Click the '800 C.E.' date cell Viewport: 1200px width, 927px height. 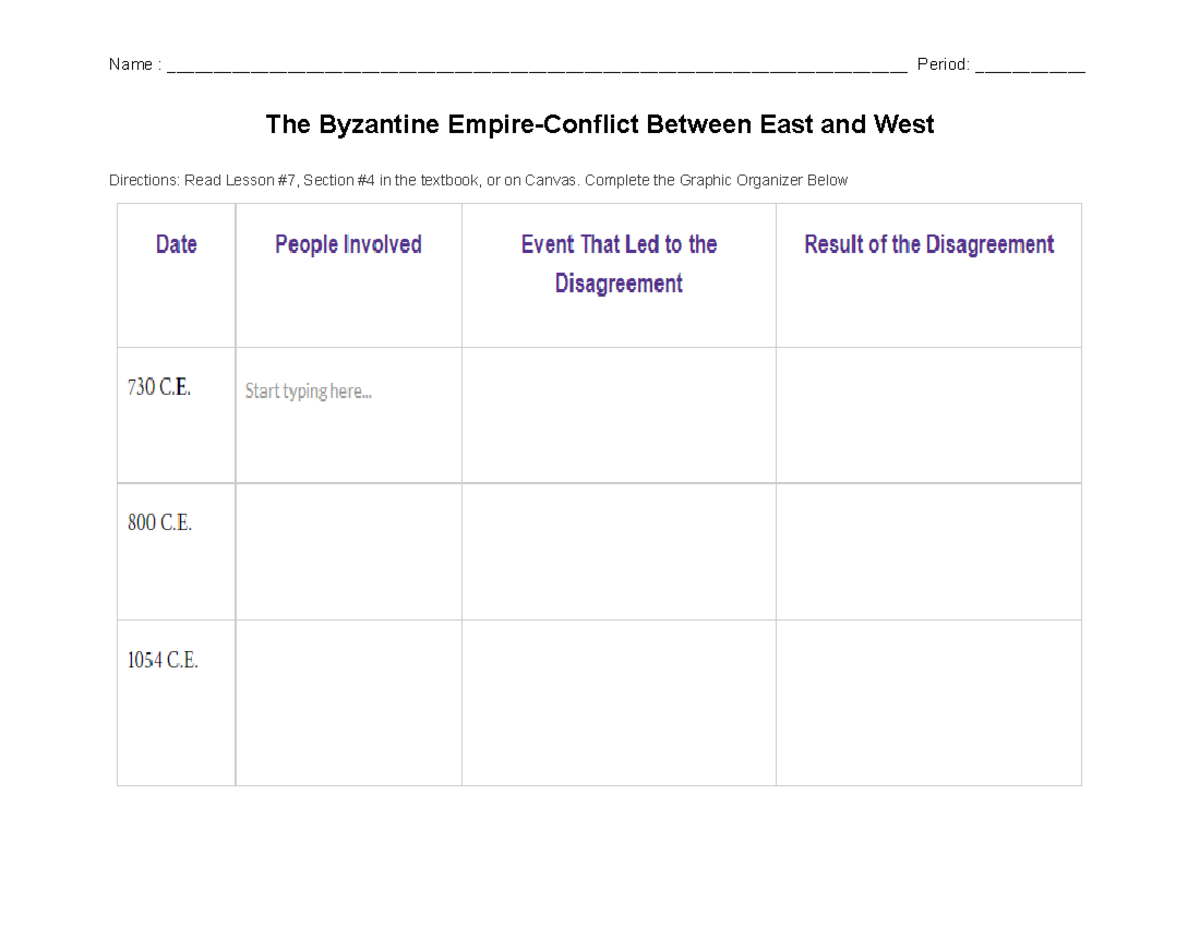tap(161, 522)
